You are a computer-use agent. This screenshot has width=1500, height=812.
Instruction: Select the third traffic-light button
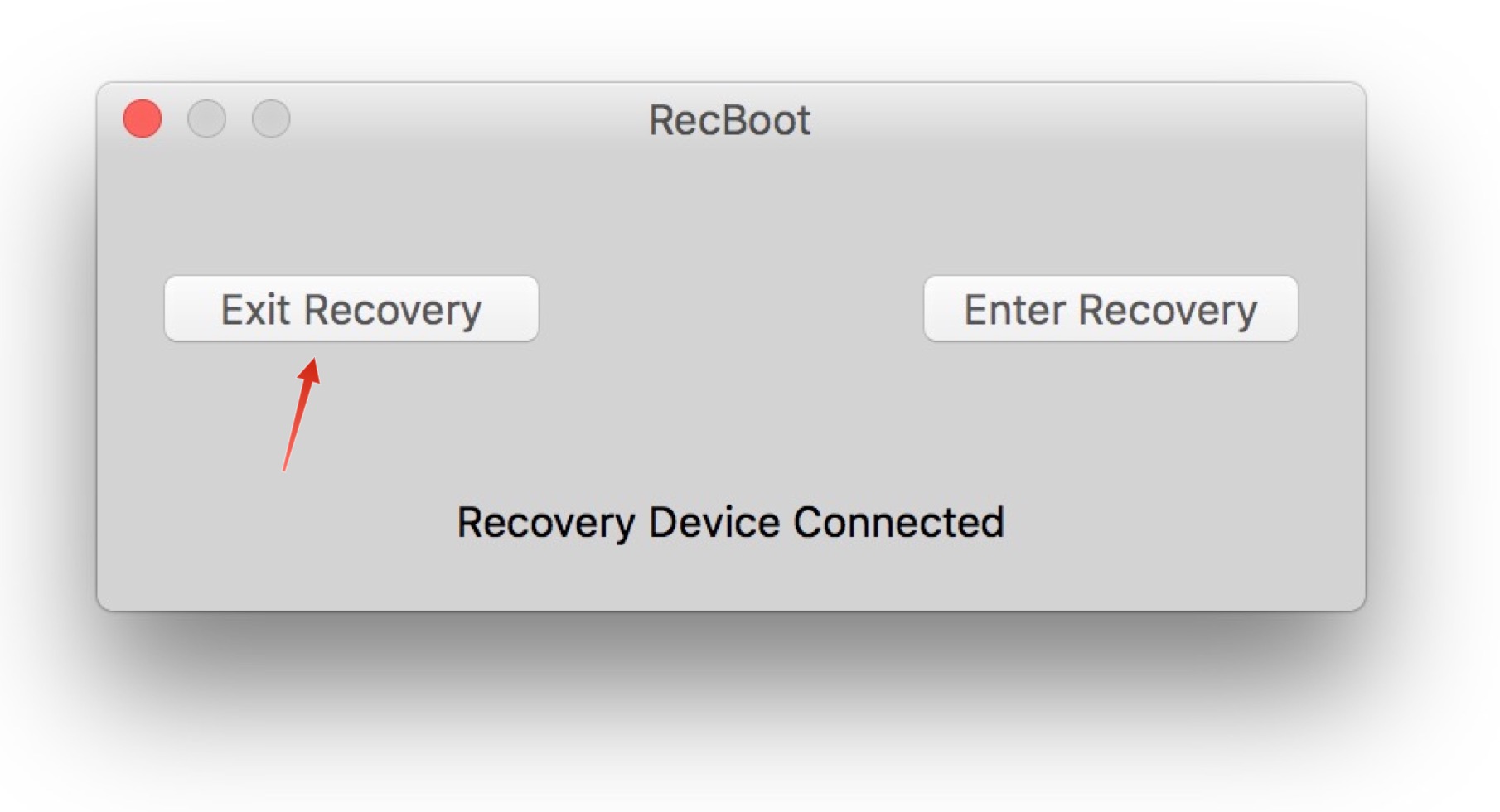click(271, 118)
